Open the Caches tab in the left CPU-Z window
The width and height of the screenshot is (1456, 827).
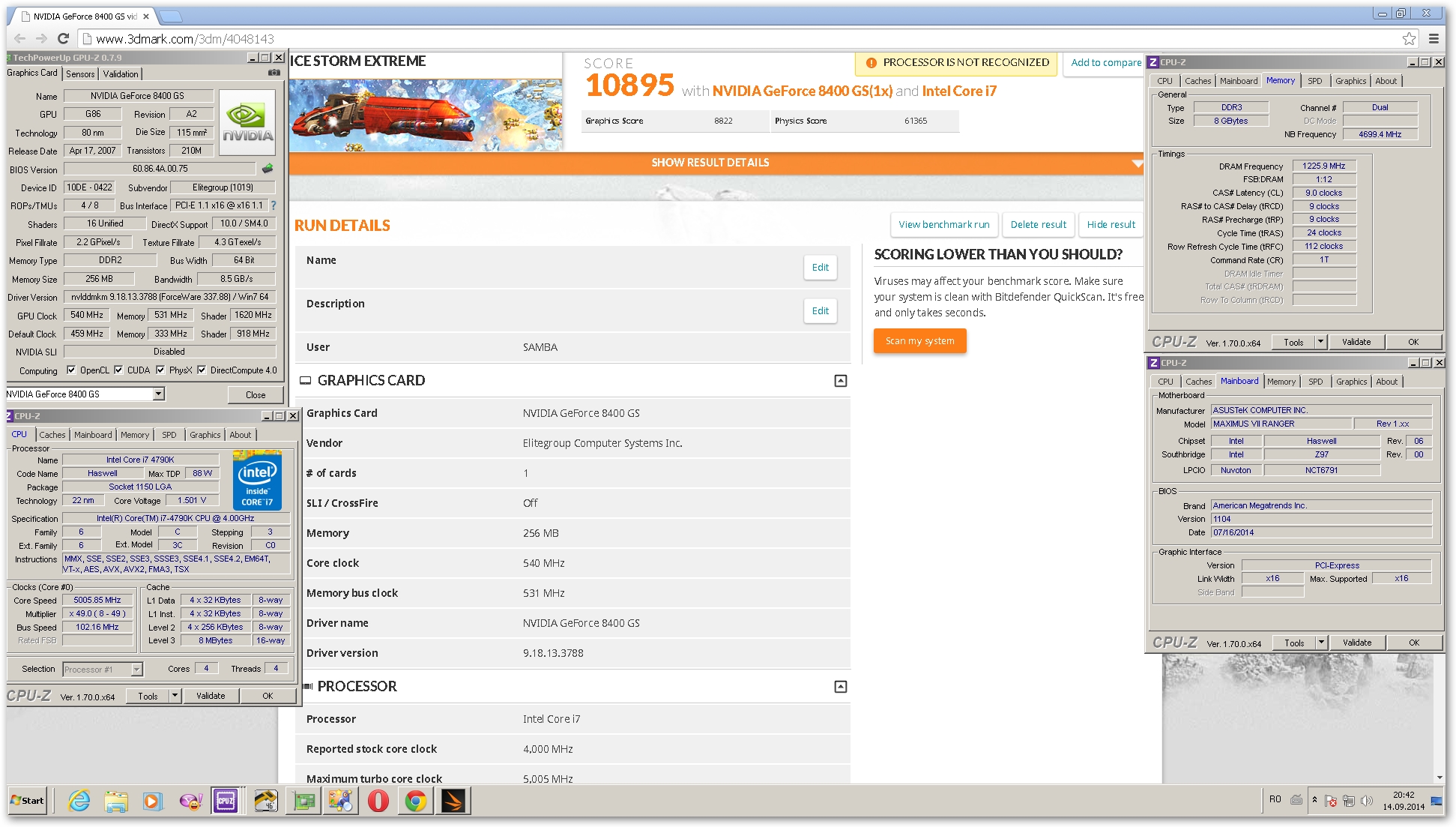(x=52, y=435)
